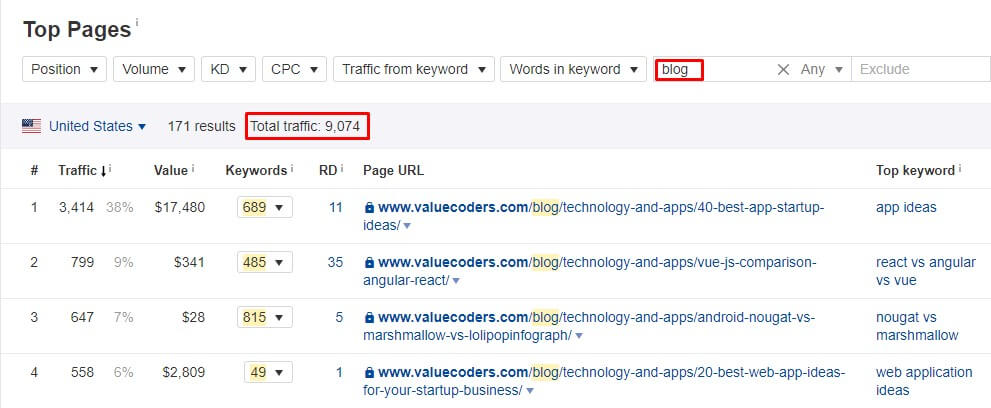Click the include field containing 'blog'
Screen dimensions: 991x408
(714, 69)
